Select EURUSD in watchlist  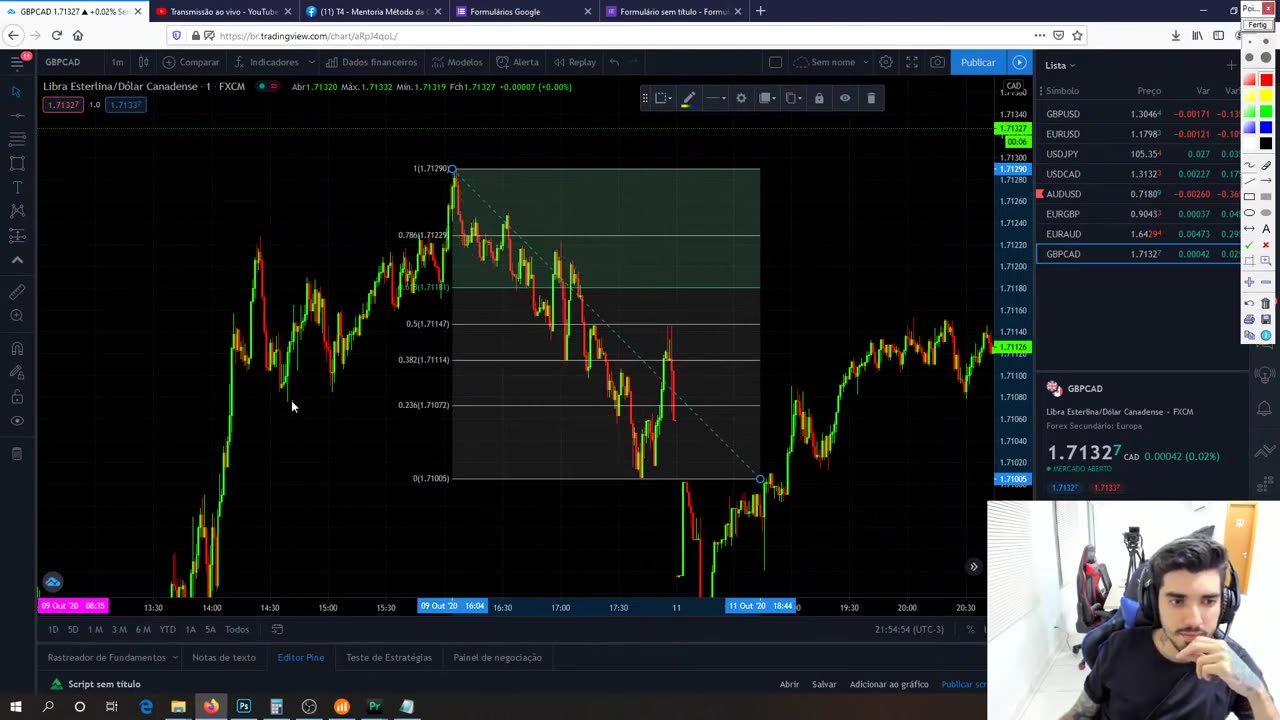pos(1139,134)
